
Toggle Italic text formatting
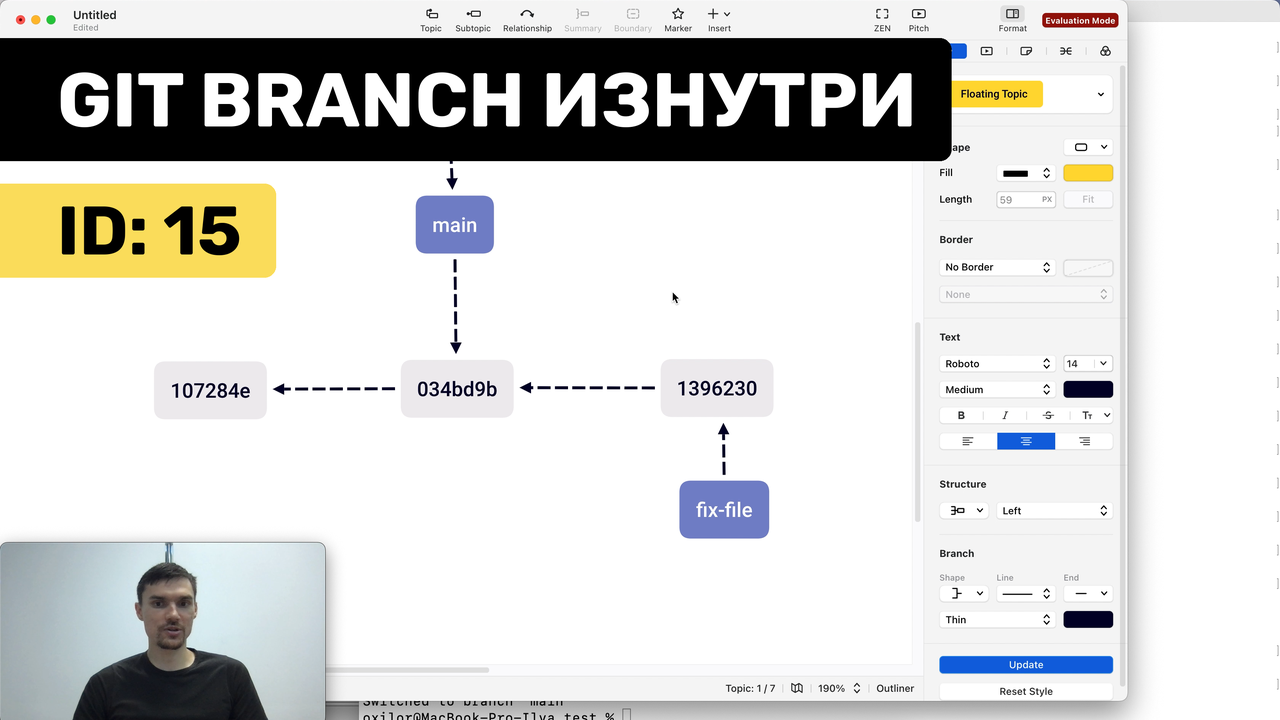[x=1005, y=415]
